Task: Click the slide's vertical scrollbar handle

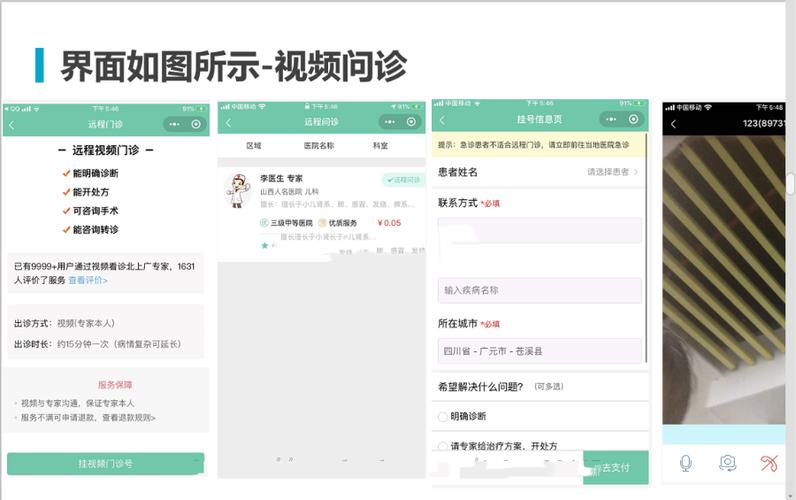Action: (791, 184)
